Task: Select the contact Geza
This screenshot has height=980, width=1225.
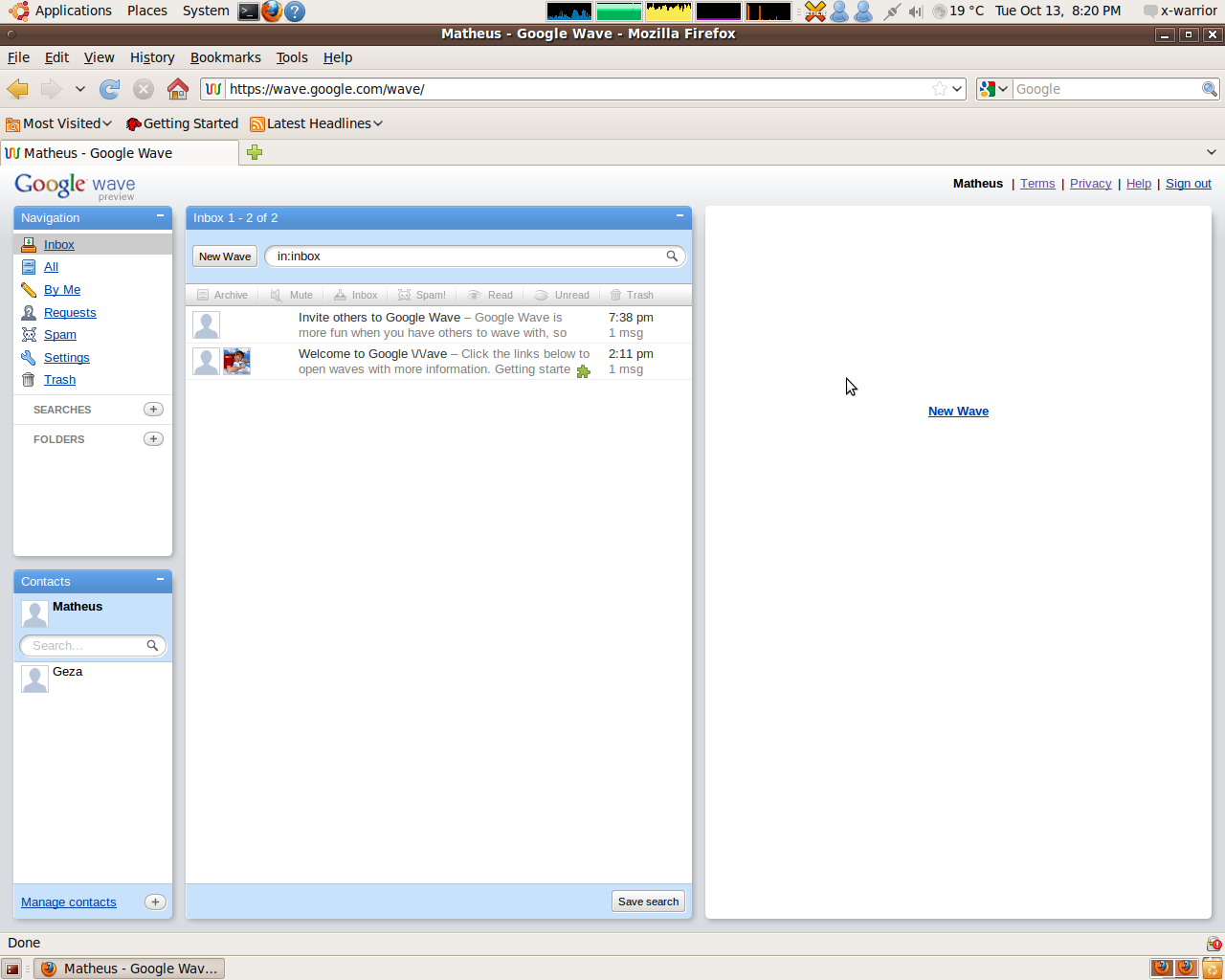Action: click(93, 679)
